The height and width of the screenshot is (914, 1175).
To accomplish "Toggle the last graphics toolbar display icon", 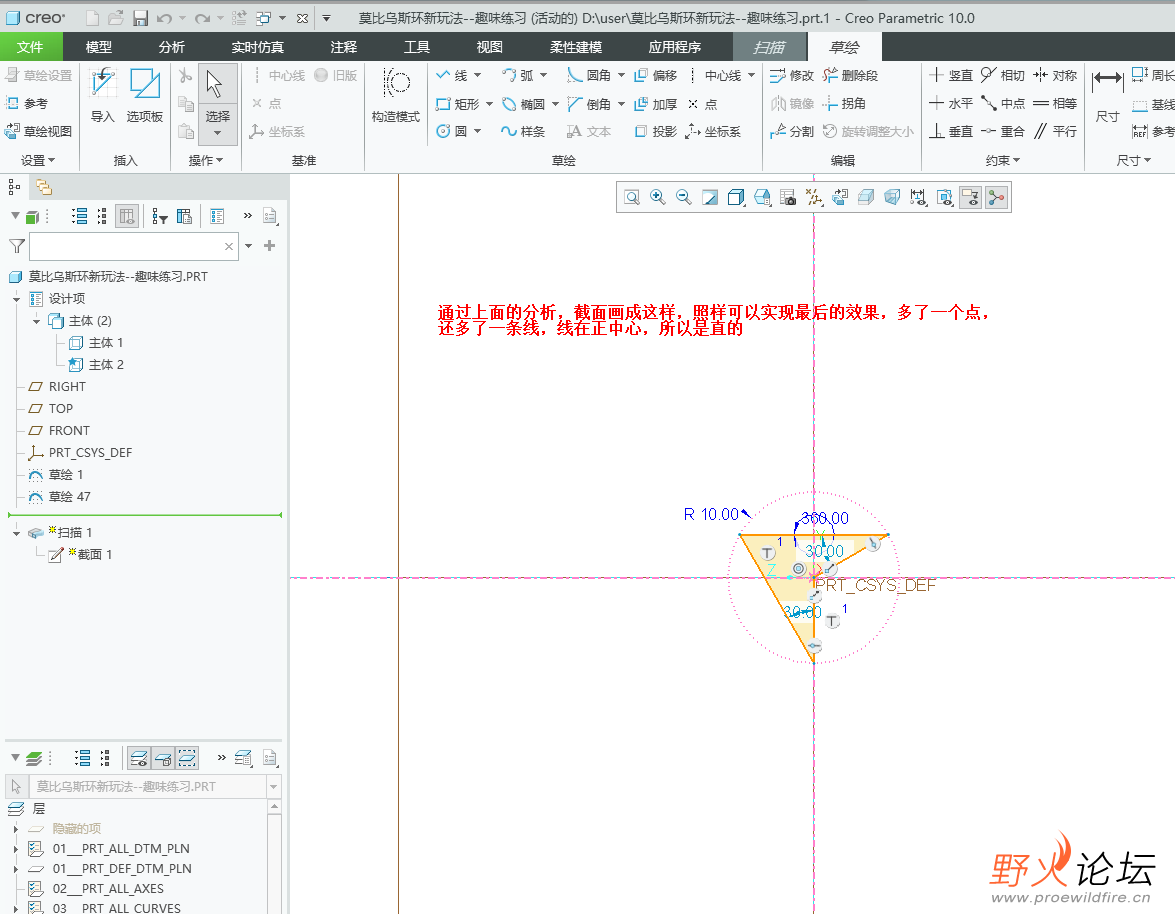I will pyautogui.click(x=996, y=197).
